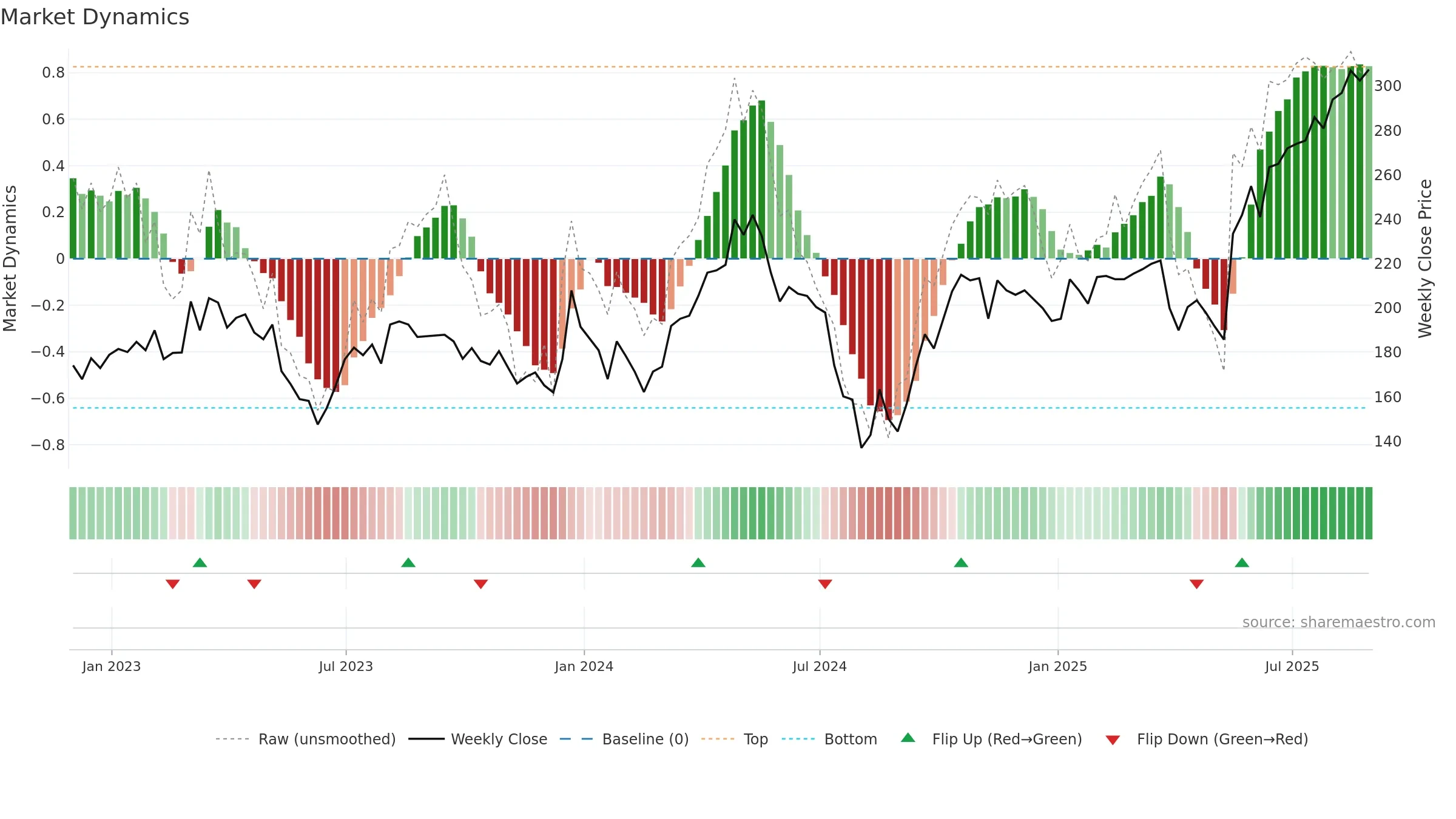
Task: Click the Jan 2023 x-axis label
Action: [x=112, y=666]
